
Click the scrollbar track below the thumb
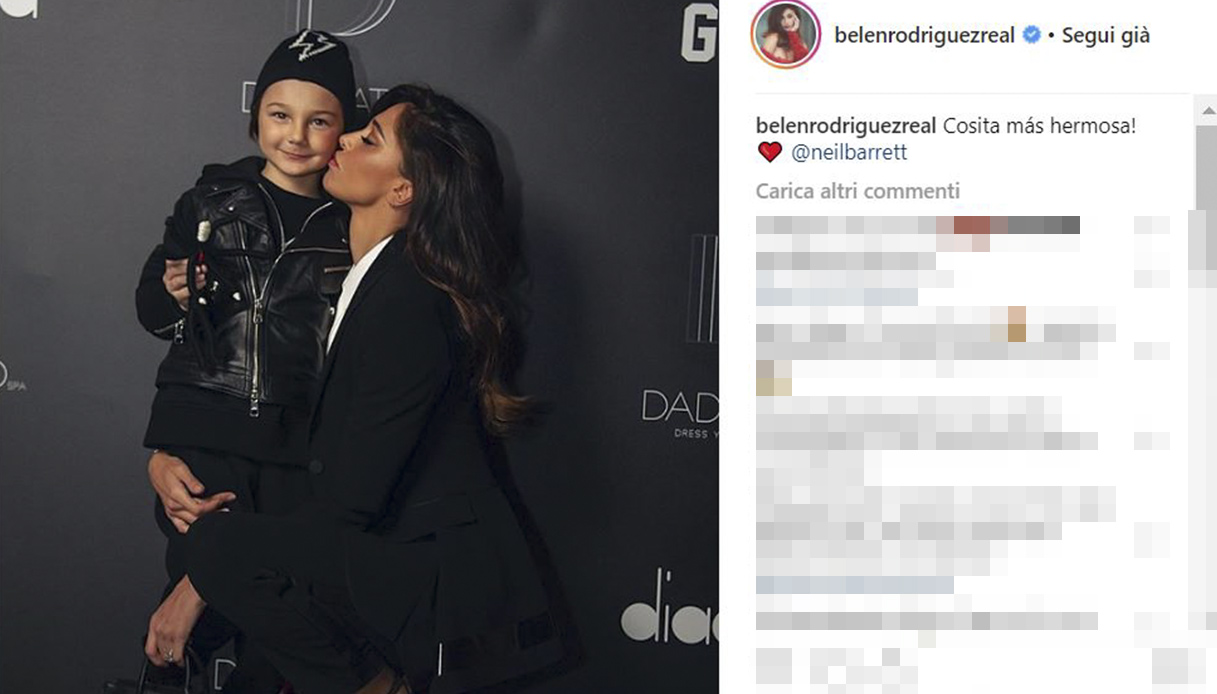coord(1206,450)
